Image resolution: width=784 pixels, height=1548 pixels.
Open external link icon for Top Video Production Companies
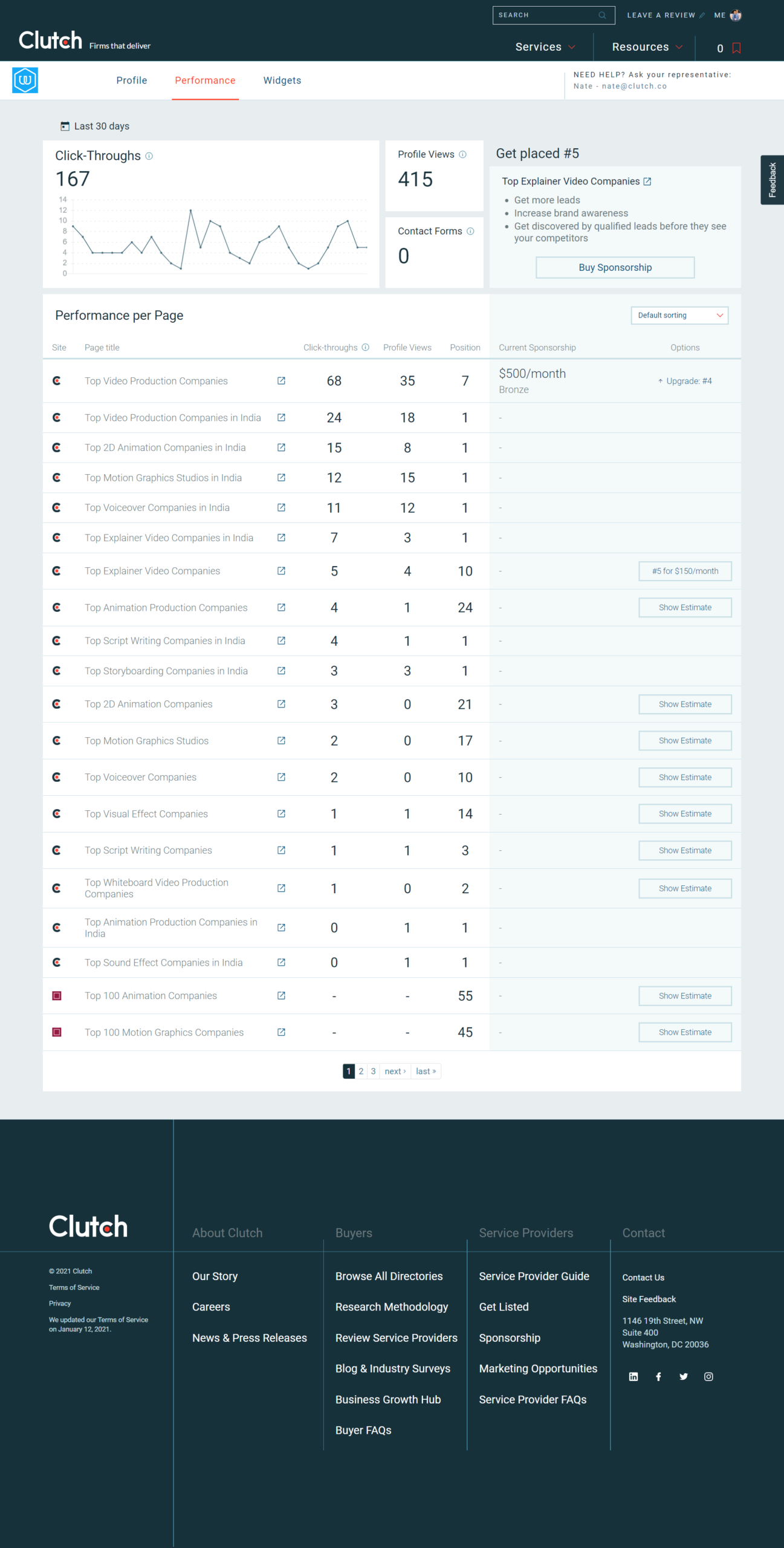tap(281, 380)
